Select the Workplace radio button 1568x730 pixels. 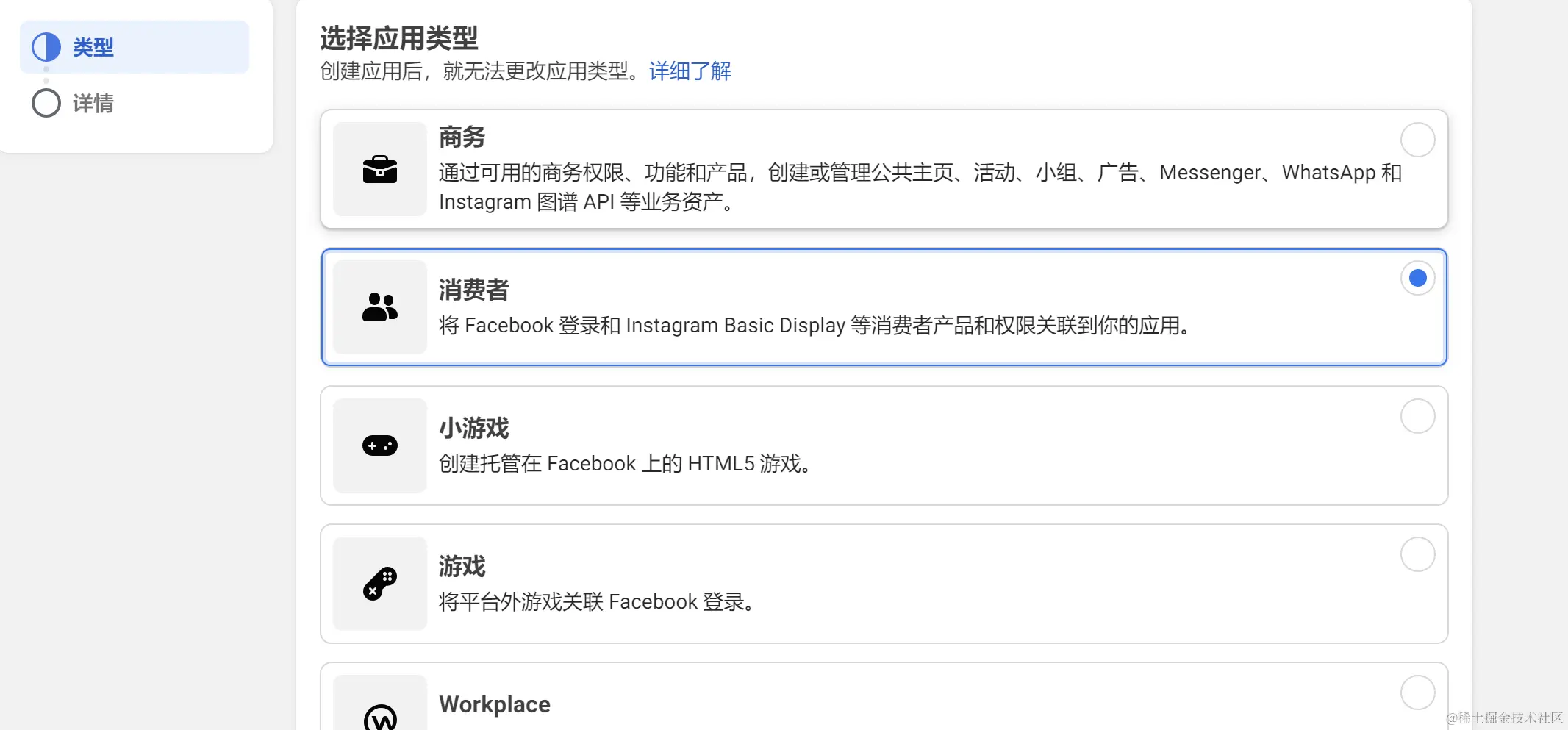(x=1417, y=693)
